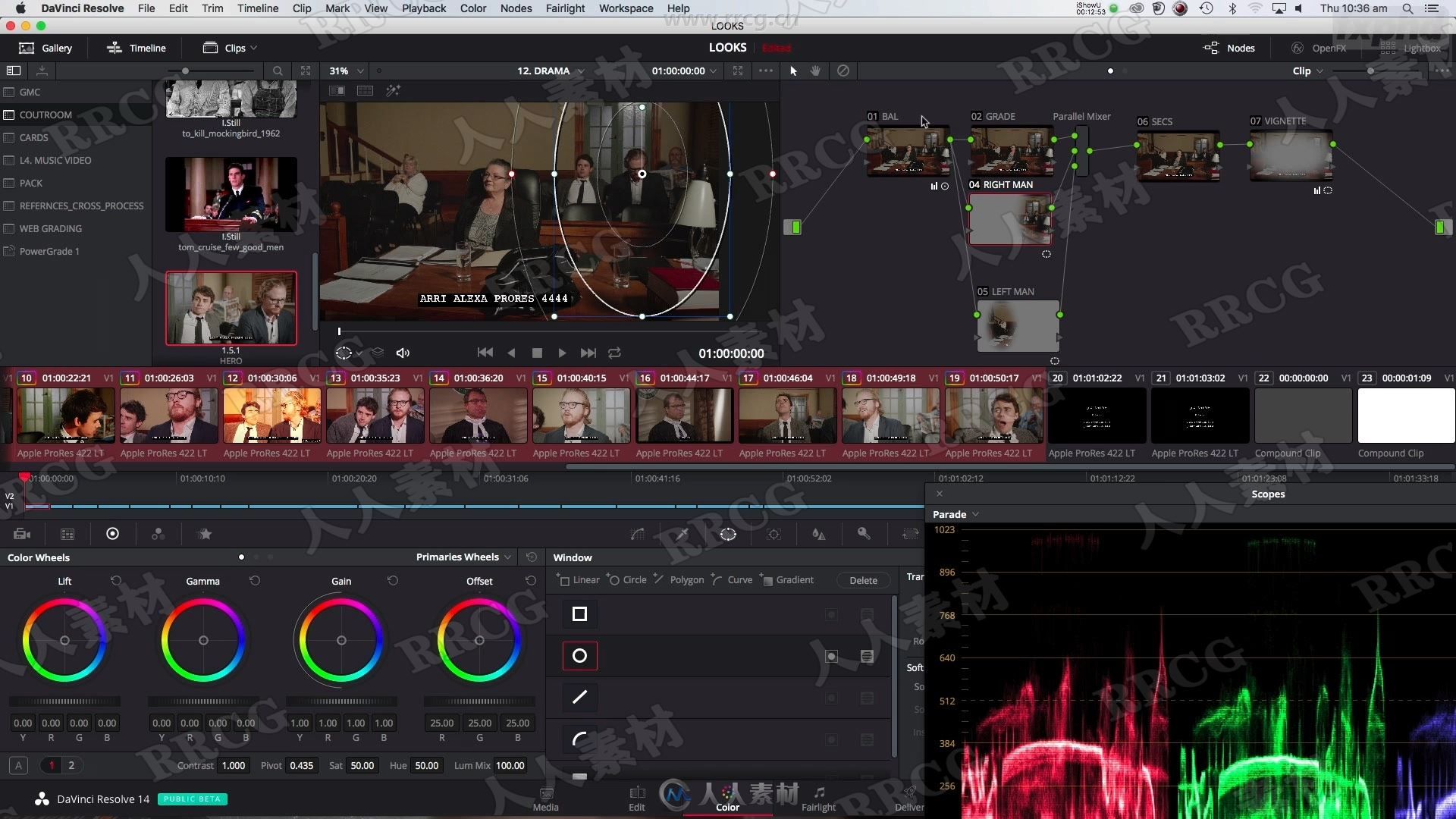This screenshot has height=819, width=1456.
Task: Open the Color Match palette icon
Action: click(x=67, y=534)
